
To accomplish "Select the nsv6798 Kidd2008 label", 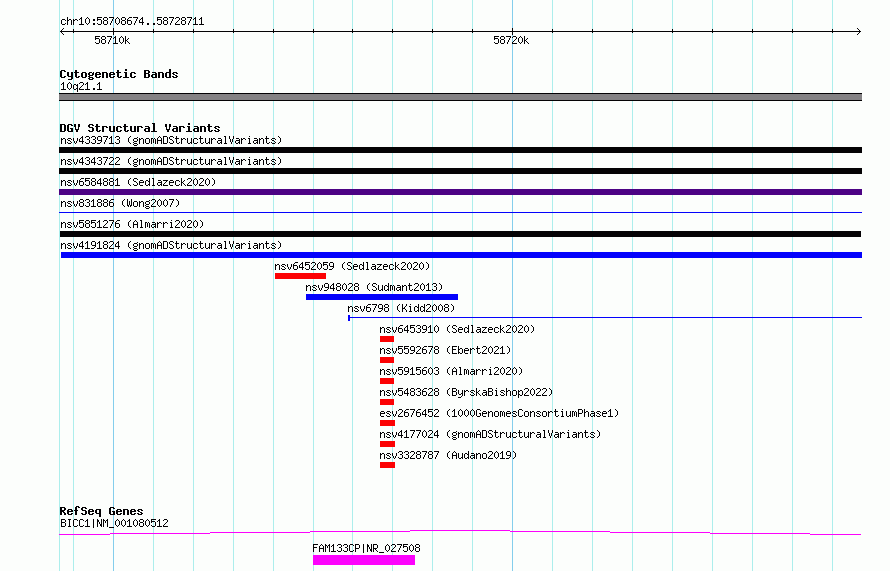I will pyautogui.click(x=401, y=308).
